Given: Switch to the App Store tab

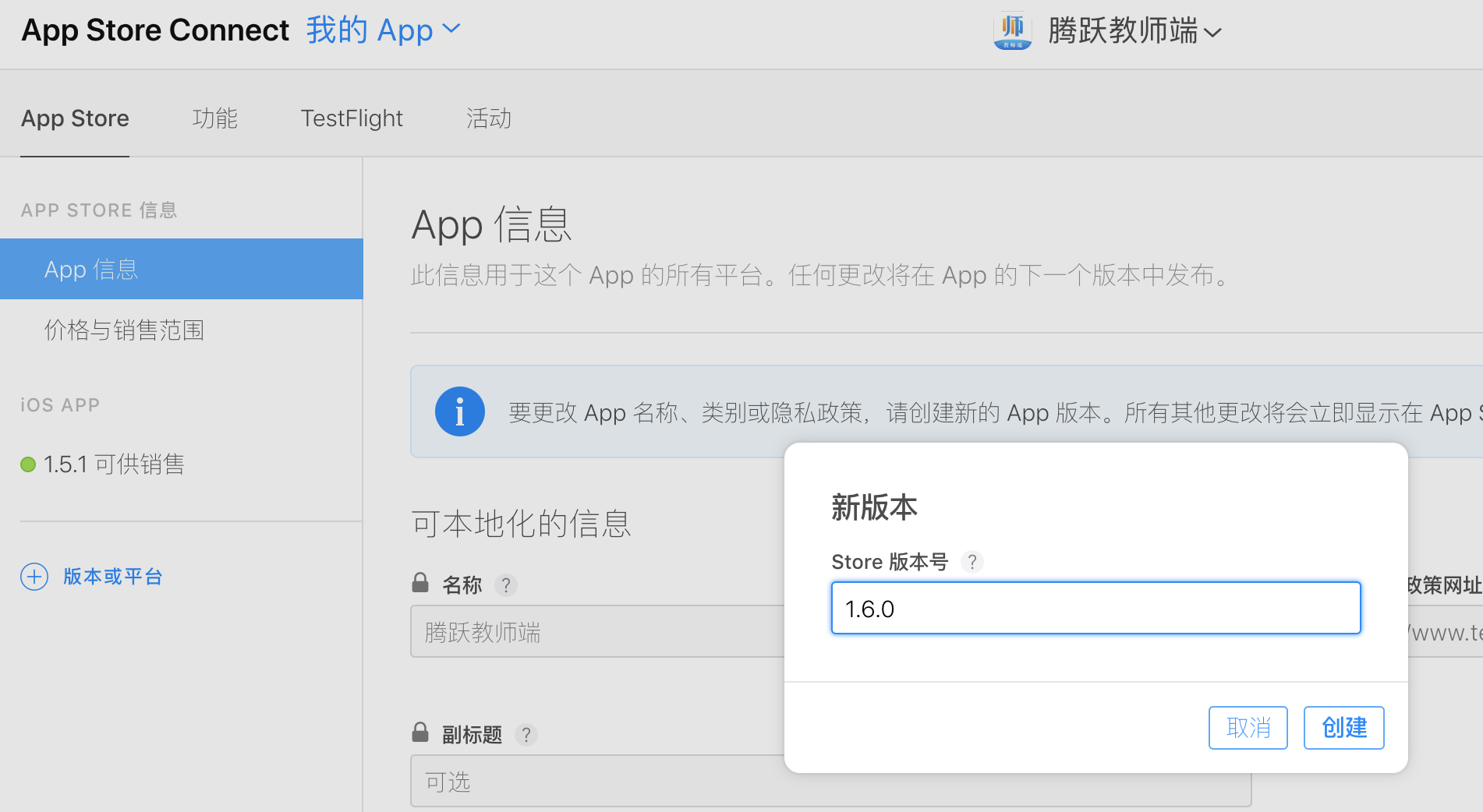Looking at the screenshot, I should pos(75,118).
